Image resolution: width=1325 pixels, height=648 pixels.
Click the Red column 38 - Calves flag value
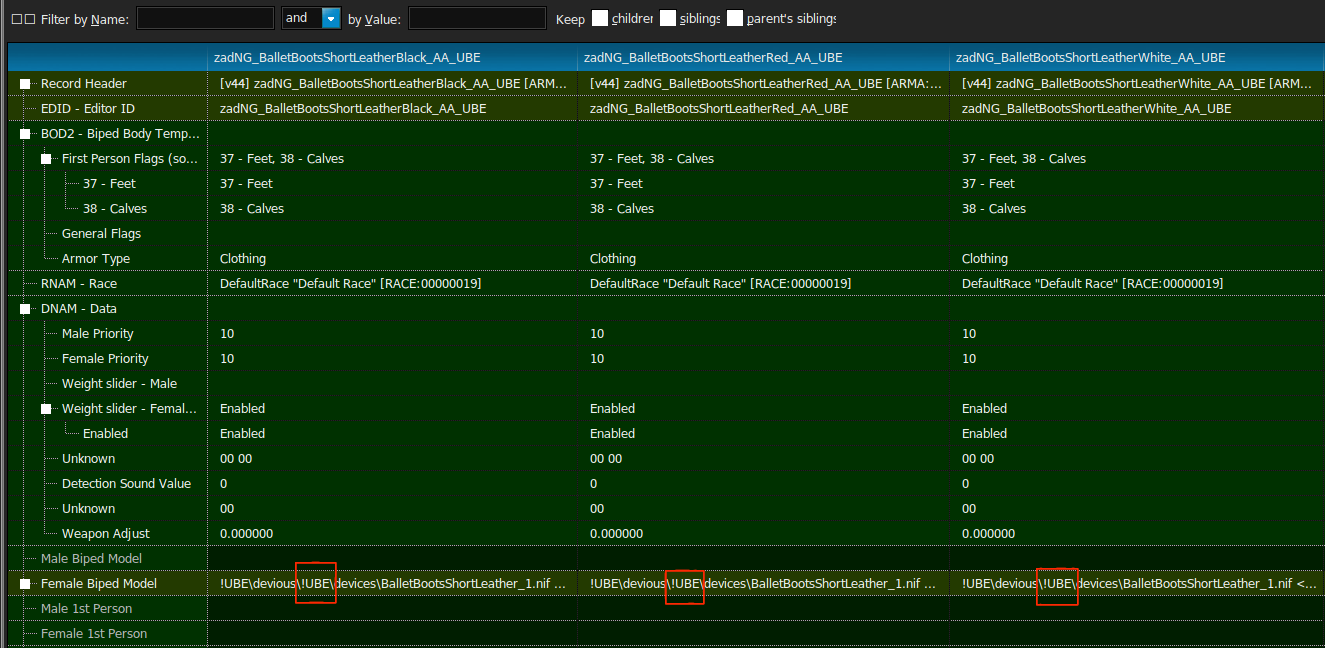point(622,209)
